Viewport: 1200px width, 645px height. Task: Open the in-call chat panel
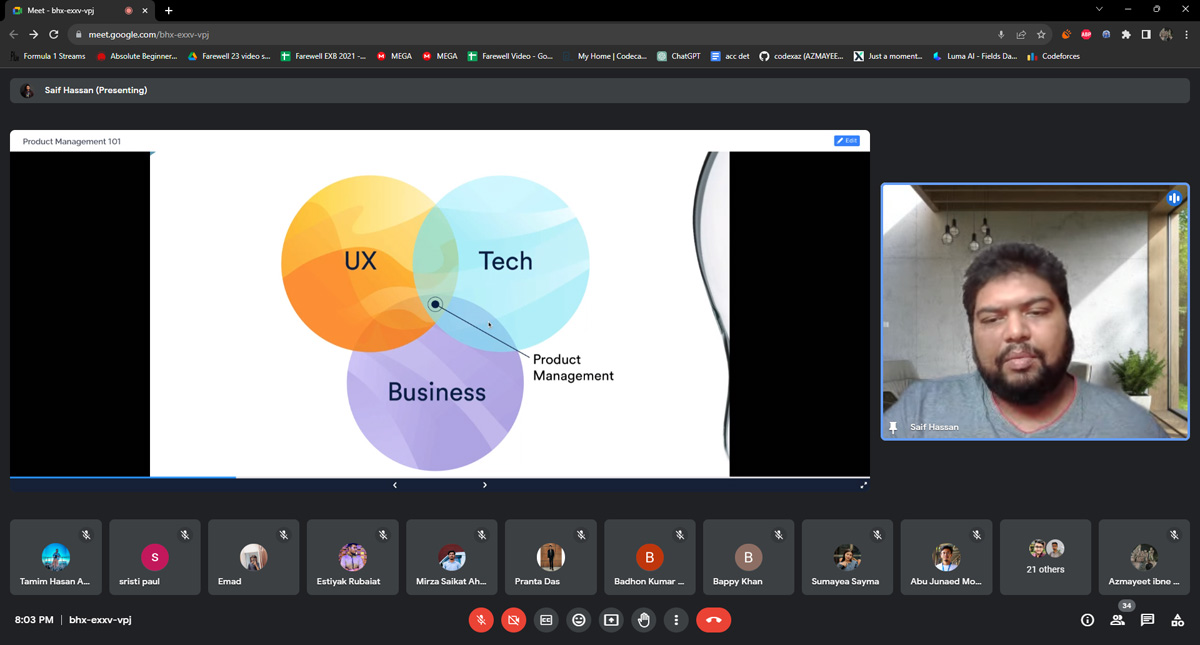coord(1147,620)
